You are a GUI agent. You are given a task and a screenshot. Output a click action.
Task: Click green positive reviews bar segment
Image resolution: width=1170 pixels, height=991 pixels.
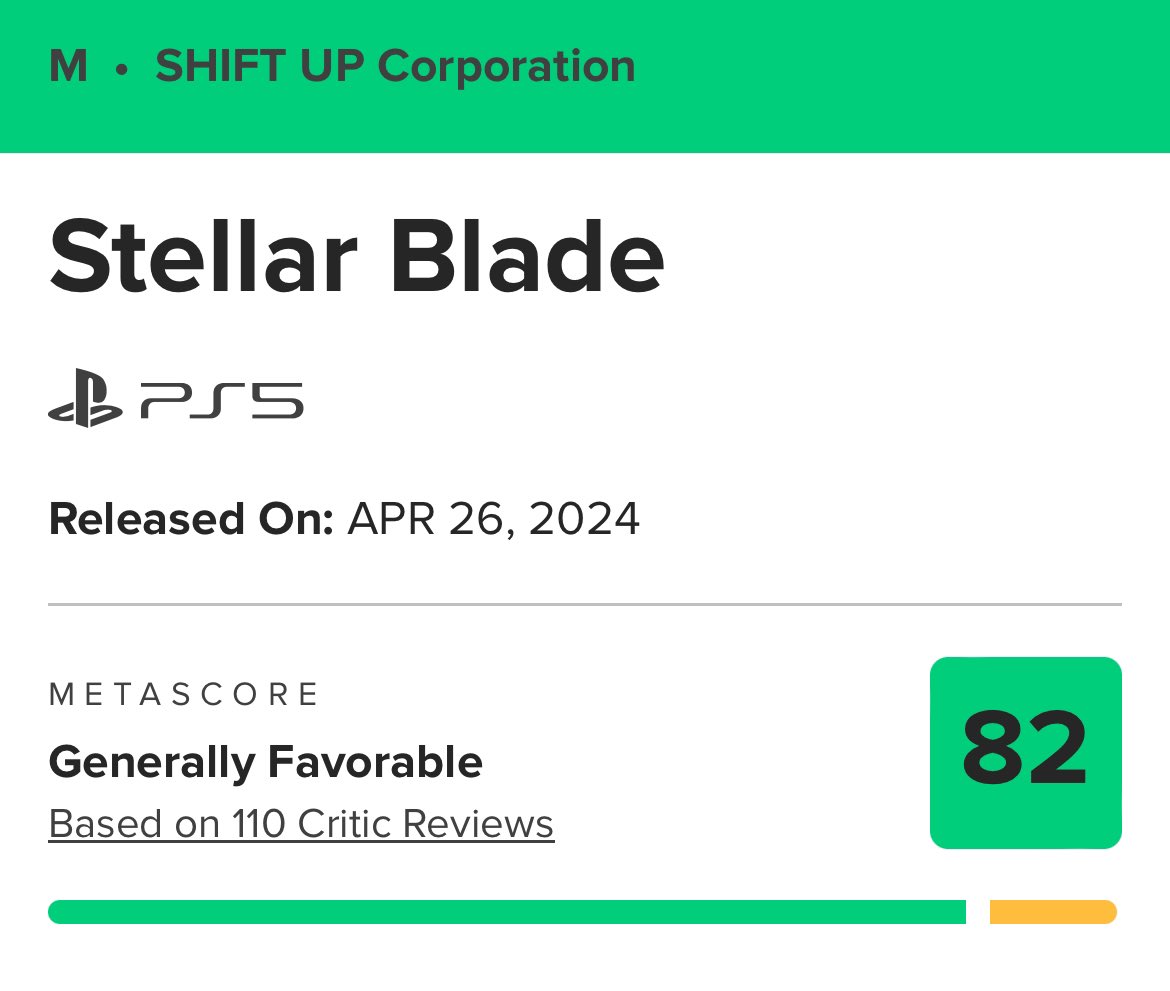tap(507, 912)
